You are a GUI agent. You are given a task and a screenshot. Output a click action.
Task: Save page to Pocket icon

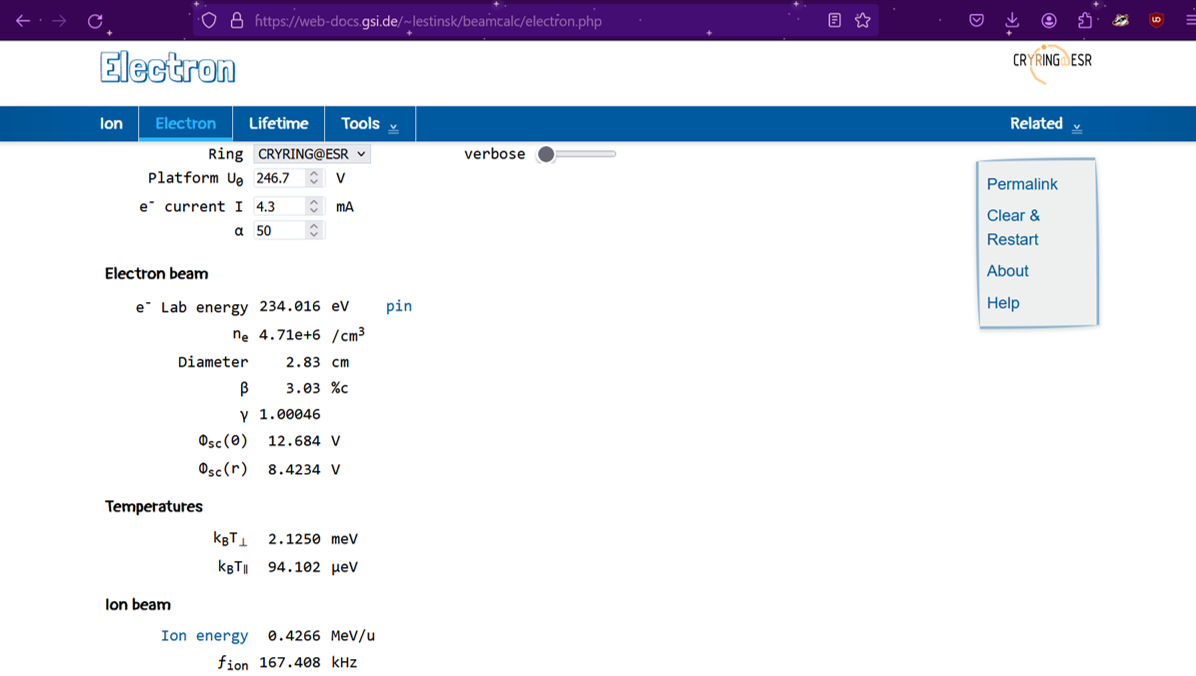[x=976, y=21]
